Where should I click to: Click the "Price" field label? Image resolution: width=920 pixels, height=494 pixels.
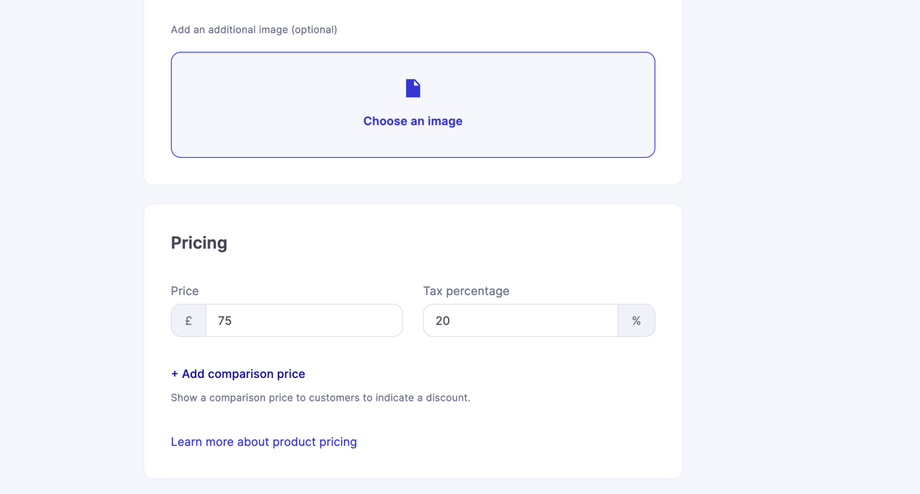185,291
